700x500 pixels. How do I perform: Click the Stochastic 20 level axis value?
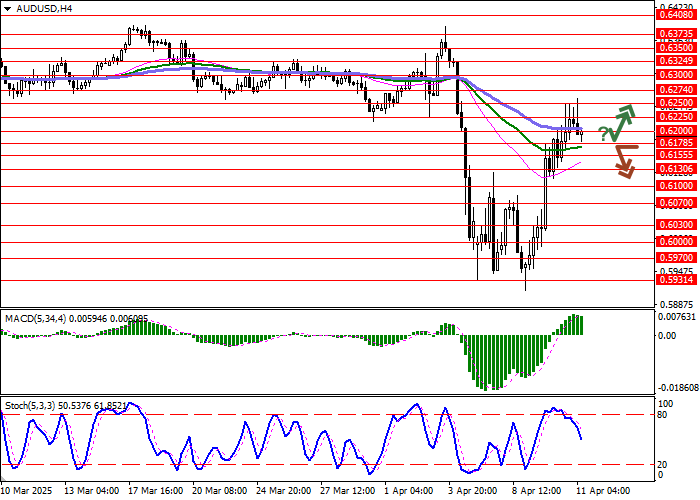point(663,464)
